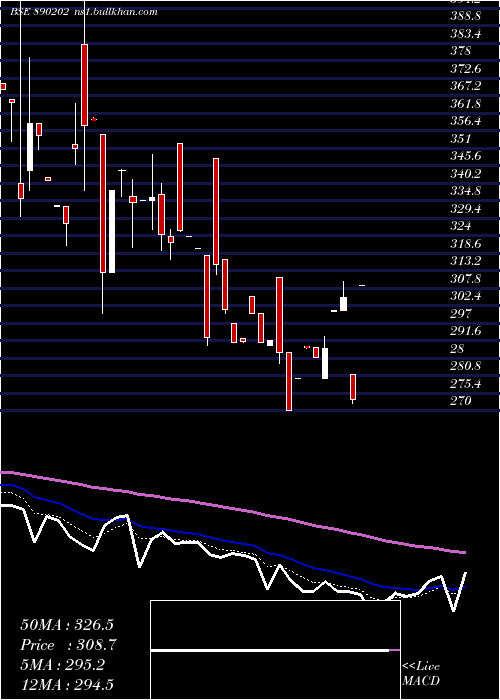Click the last red candle near 275.4
The image size is (500, 700).
[353, 387]
